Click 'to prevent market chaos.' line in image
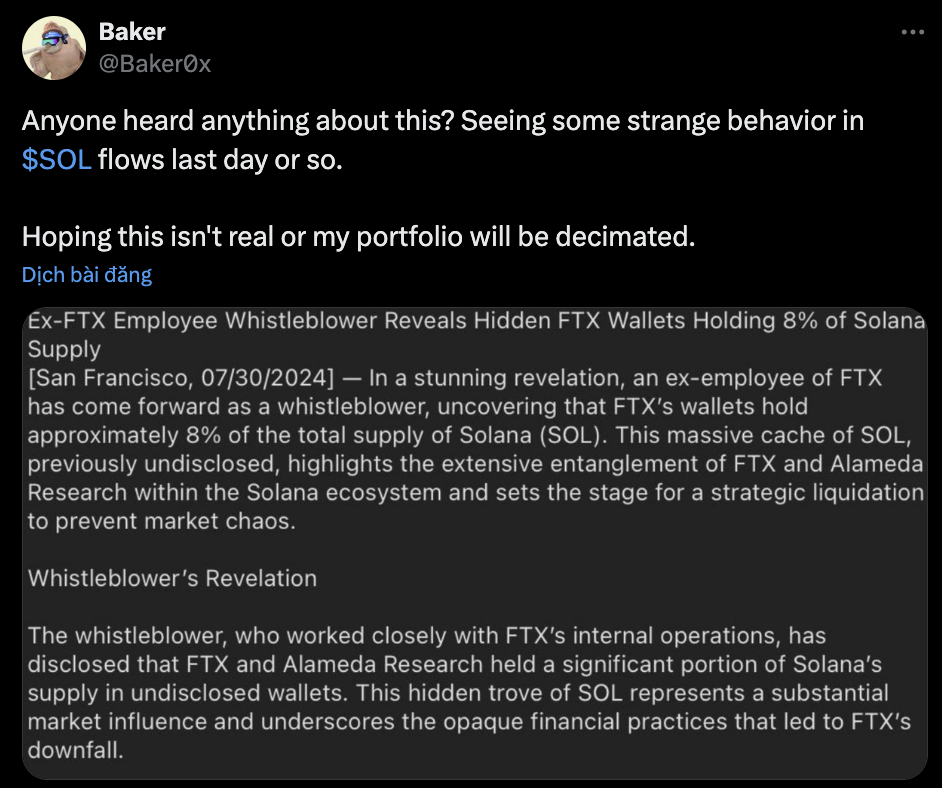 [x=162, y=521]
